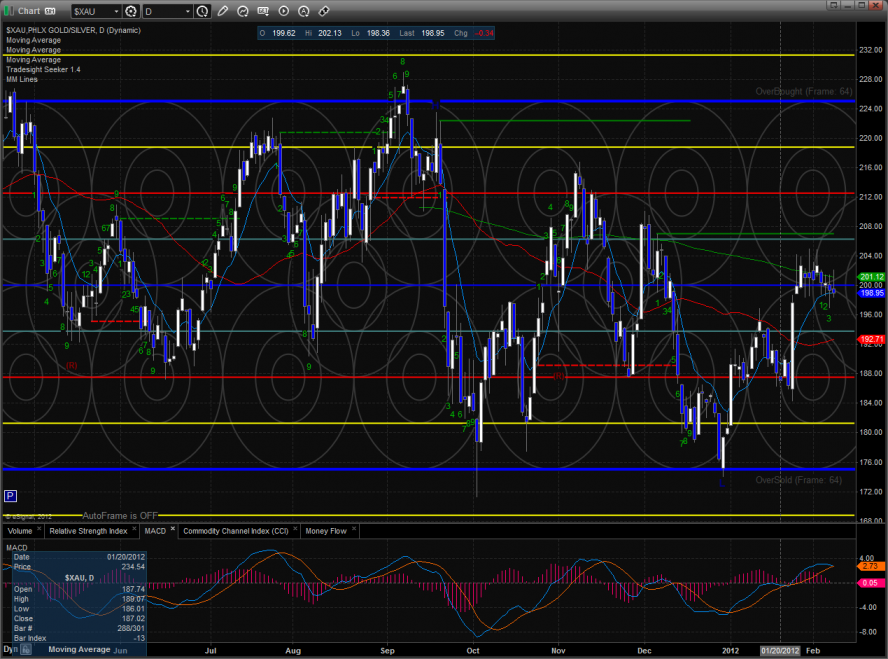This screenshot has height=659, width=888.
Task: Open the interval clock icon
Action: (x=202, y=11)
